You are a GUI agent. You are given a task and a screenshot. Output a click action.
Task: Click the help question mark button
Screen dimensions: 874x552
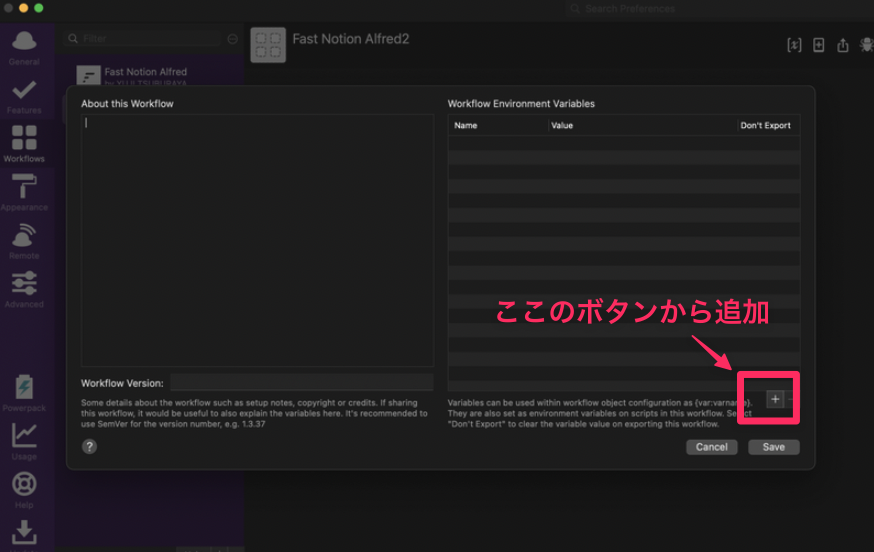pos(89,447)
